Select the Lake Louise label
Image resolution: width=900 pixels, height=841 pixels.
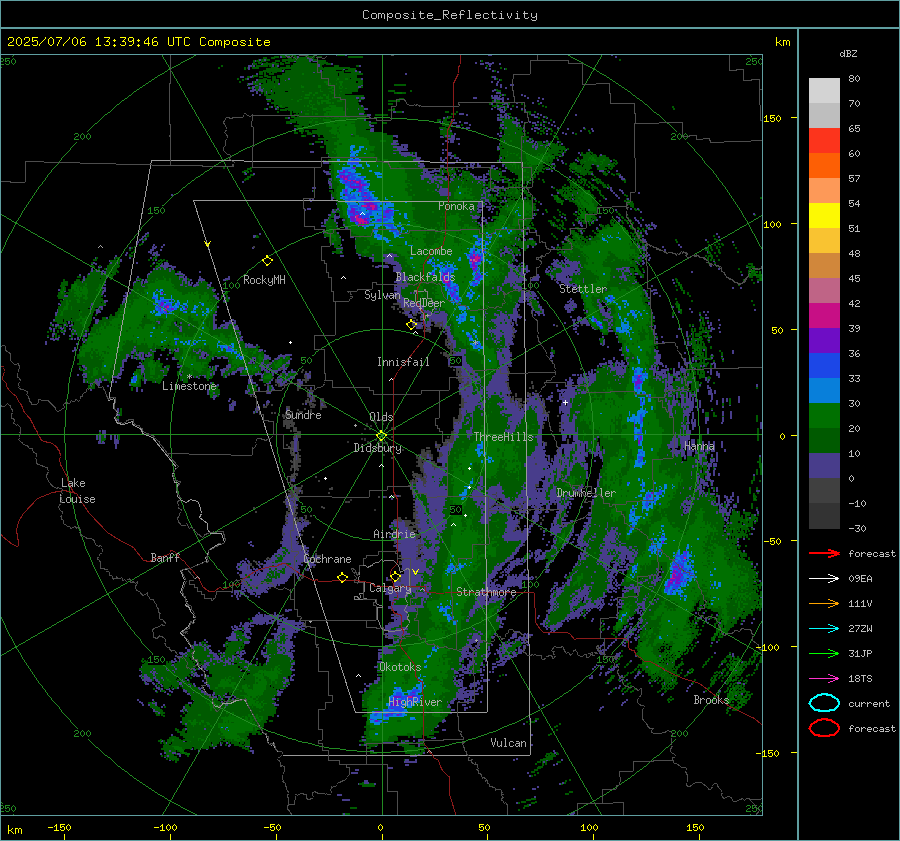coord(78,491)
